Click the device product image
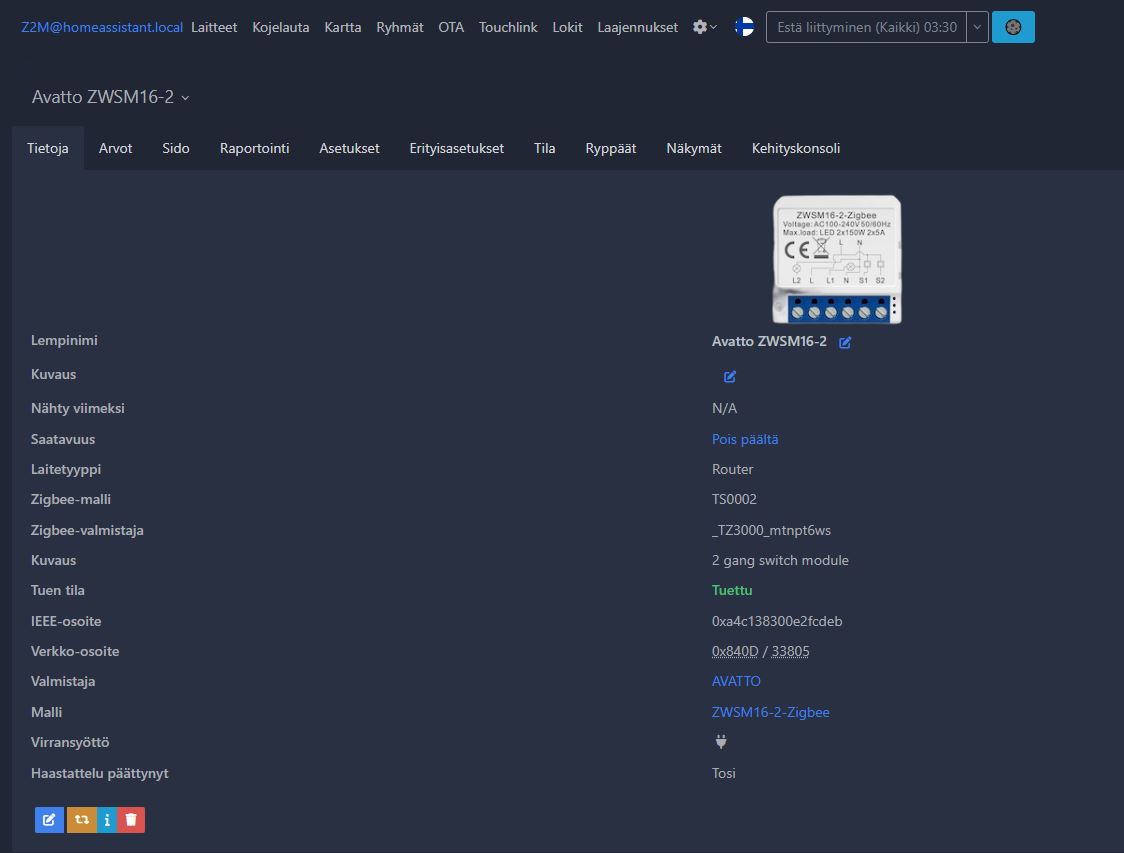This screenshot has height=853, width=1124. coord(837,259)
